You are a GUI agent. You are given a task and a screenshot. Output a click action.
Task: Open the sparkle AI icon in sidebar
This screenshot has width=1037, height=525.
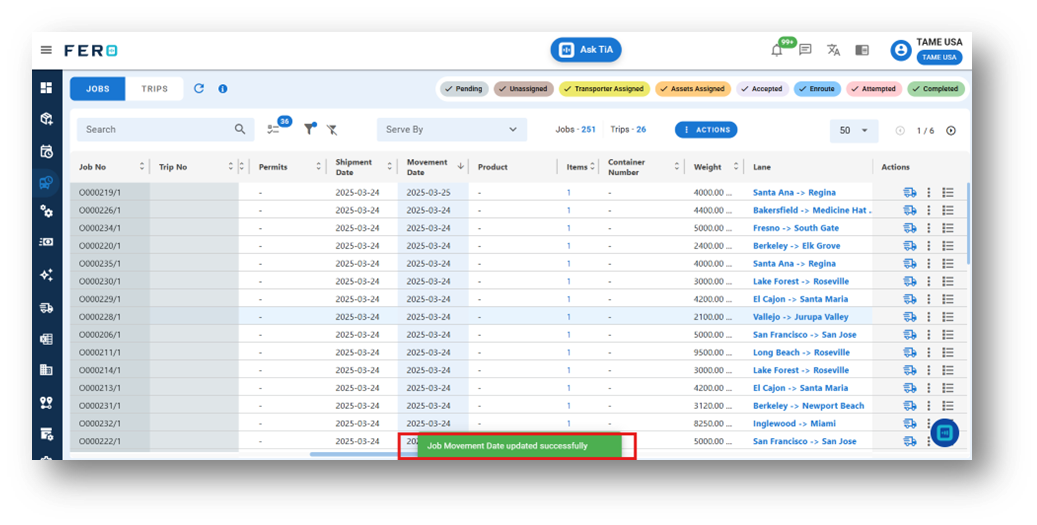(x=46, y=274)
